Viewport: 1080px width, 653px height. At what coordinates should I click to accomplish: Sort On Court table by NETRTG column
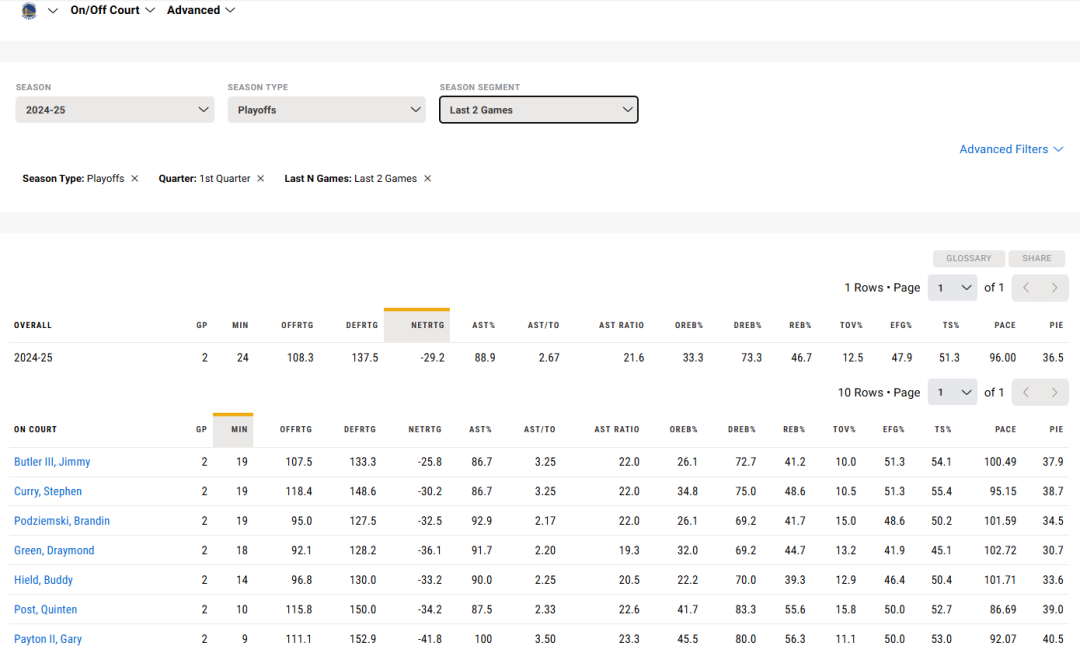pos(425,429)
